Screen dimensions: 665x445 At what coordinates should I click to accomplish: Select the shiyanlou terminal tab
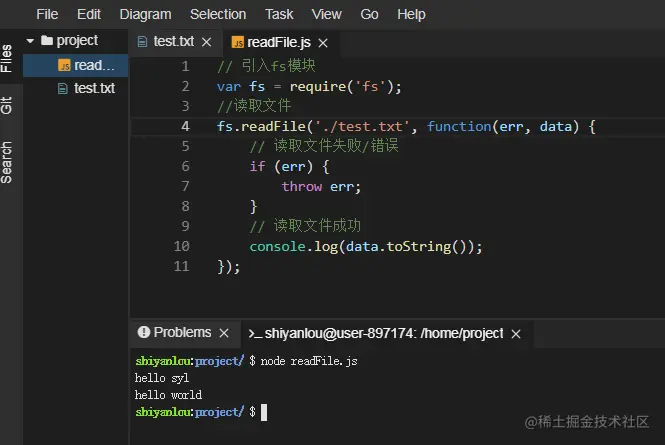pyautogui.click(x=384, y=333)
